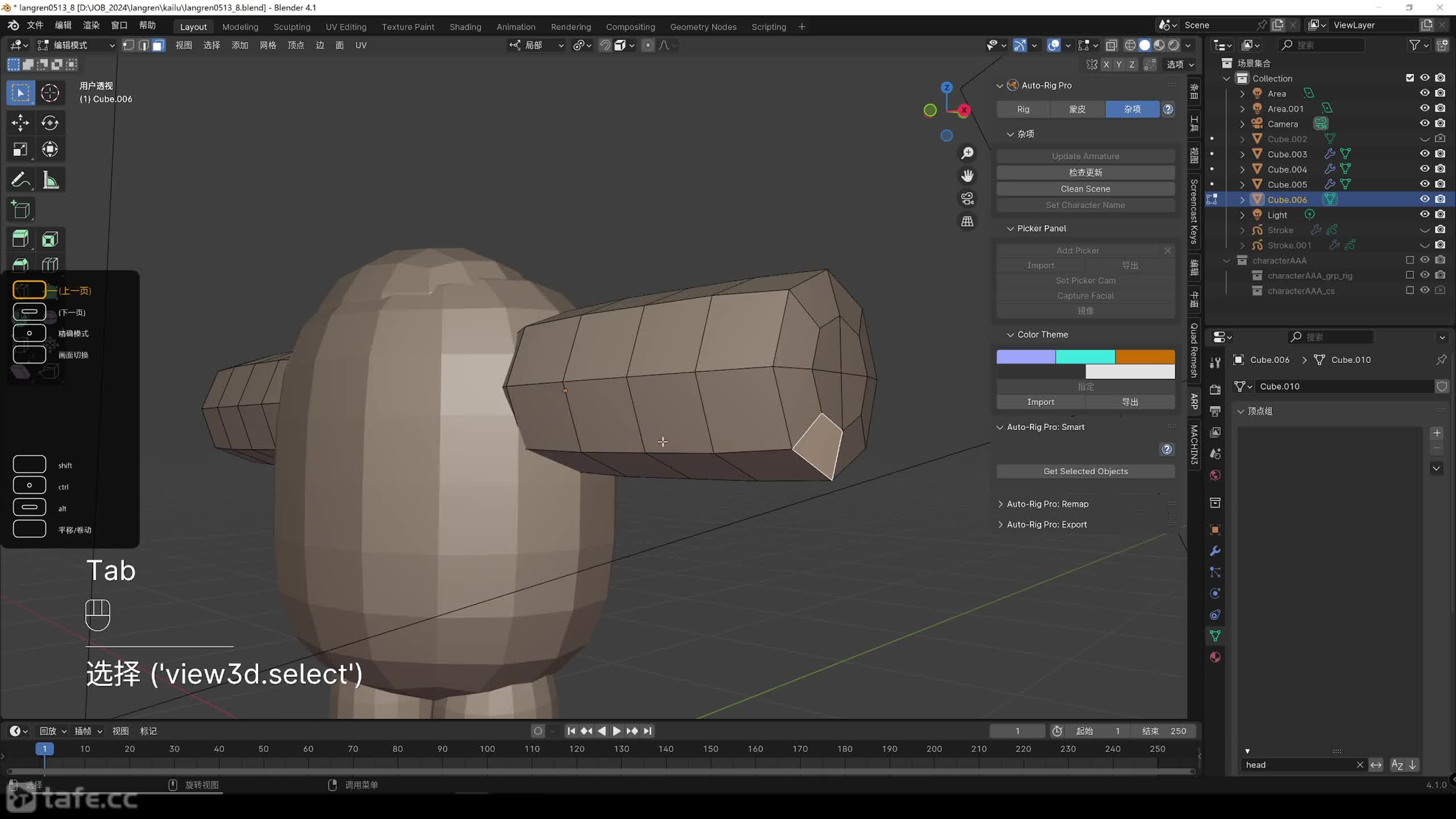This screenshot has width=1456, height=819.
Task: Switch to Modeling workspace tab
Action: click(240, 27)
